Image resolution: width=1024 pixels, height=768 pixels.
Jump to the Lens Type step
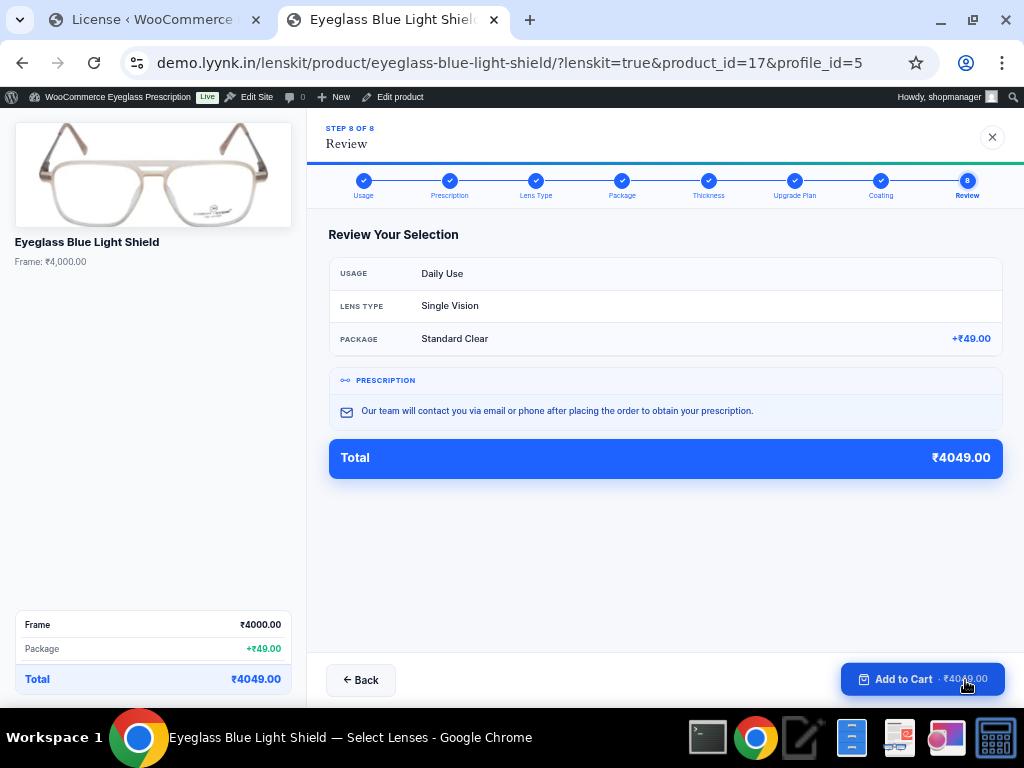tap(536, 181)
